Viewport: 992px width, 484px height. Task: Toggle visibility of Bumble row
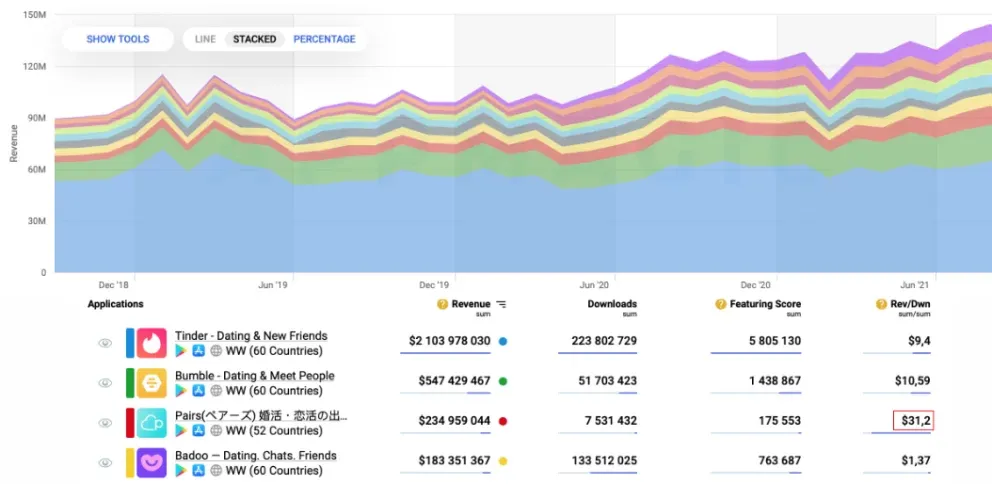105,383
